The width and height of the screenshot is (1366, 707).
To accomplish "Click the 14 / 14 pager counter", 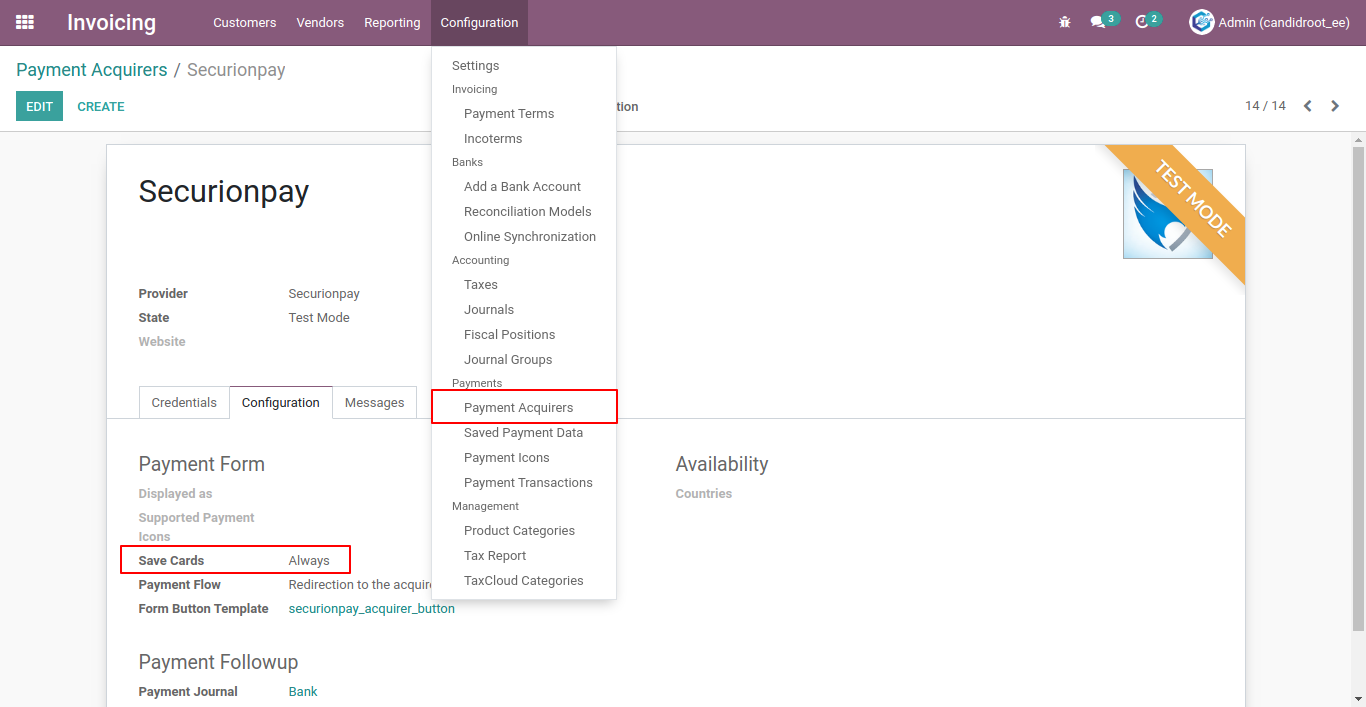I will click(x=1265, y=106).
